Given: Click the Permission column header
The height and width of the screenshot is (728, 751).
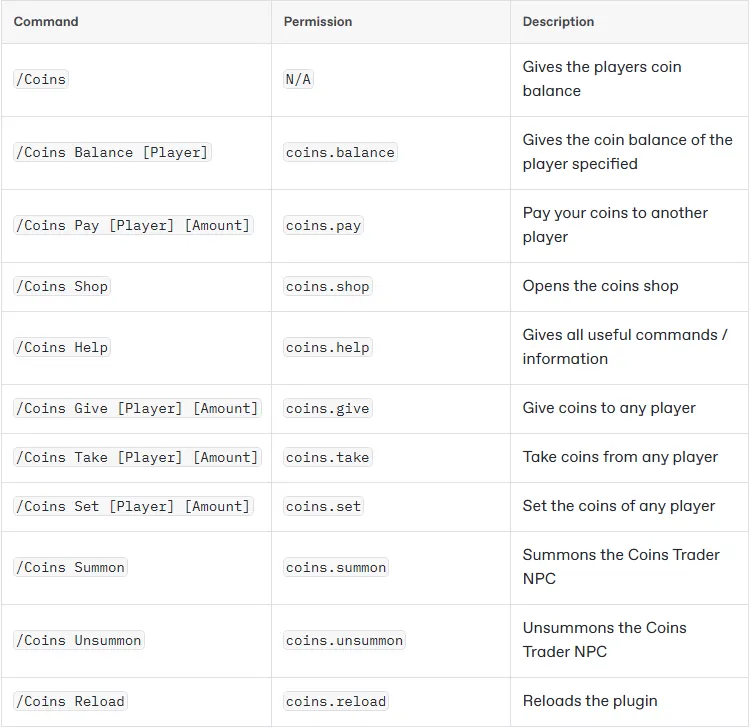Looking at the screenshot, I should pos(317,21).
